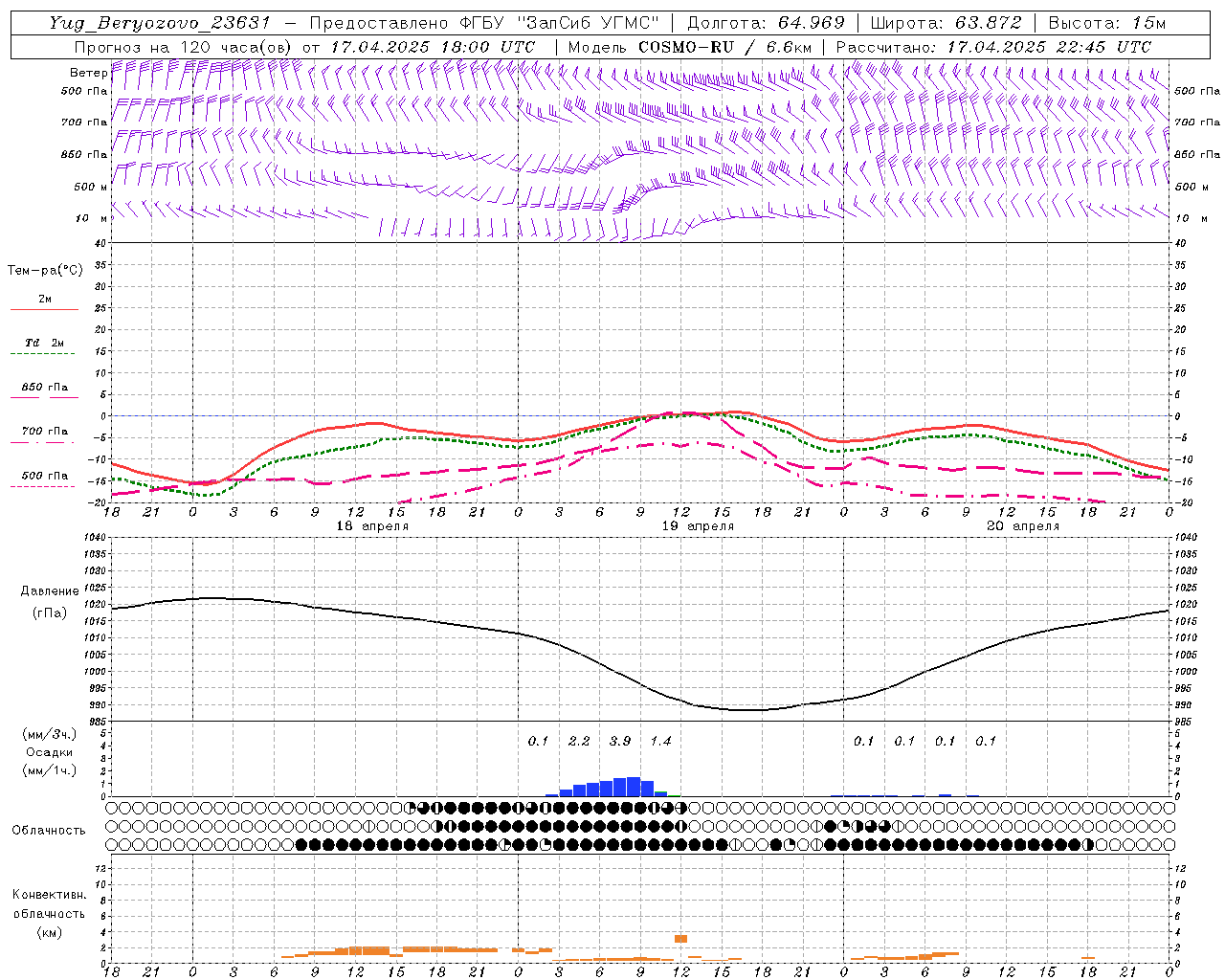Image resolution: width=1225 pixels, height=980 pixels.
Task: Select the forecast start time 17.04.2025 18:00 UTC
Action: tap(433, 47)
